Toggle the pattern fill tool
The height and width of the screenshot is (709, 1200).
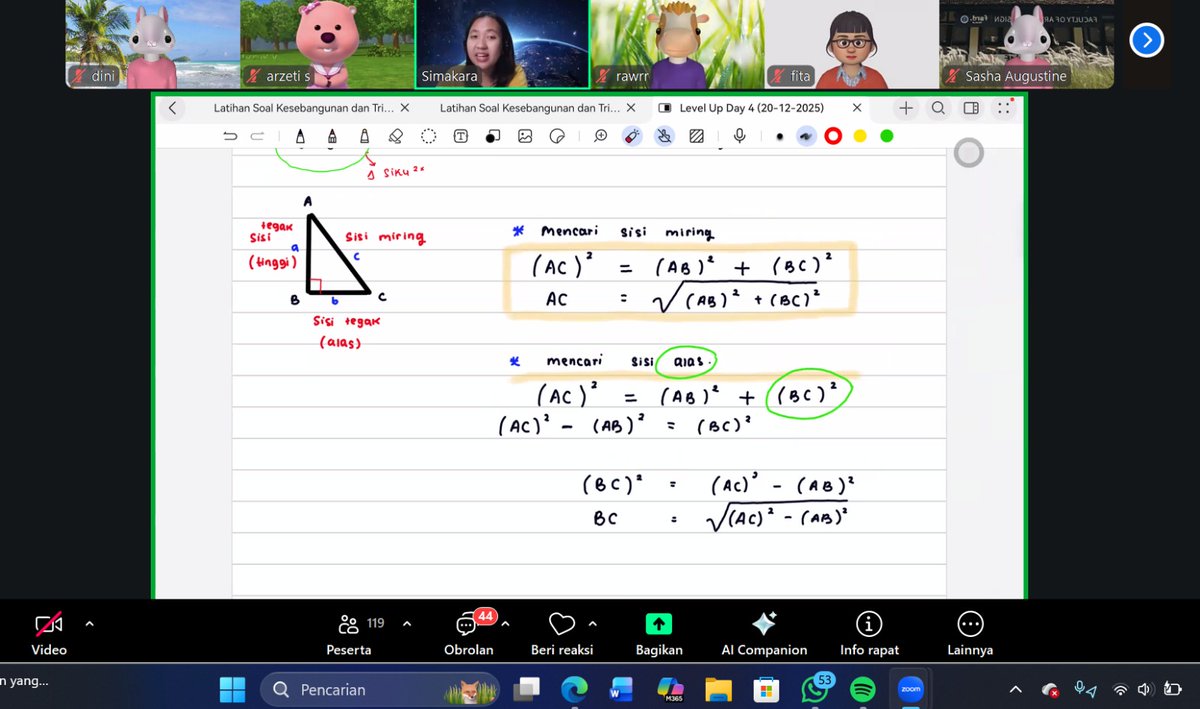pyautogui.click(x=696, y=136)
